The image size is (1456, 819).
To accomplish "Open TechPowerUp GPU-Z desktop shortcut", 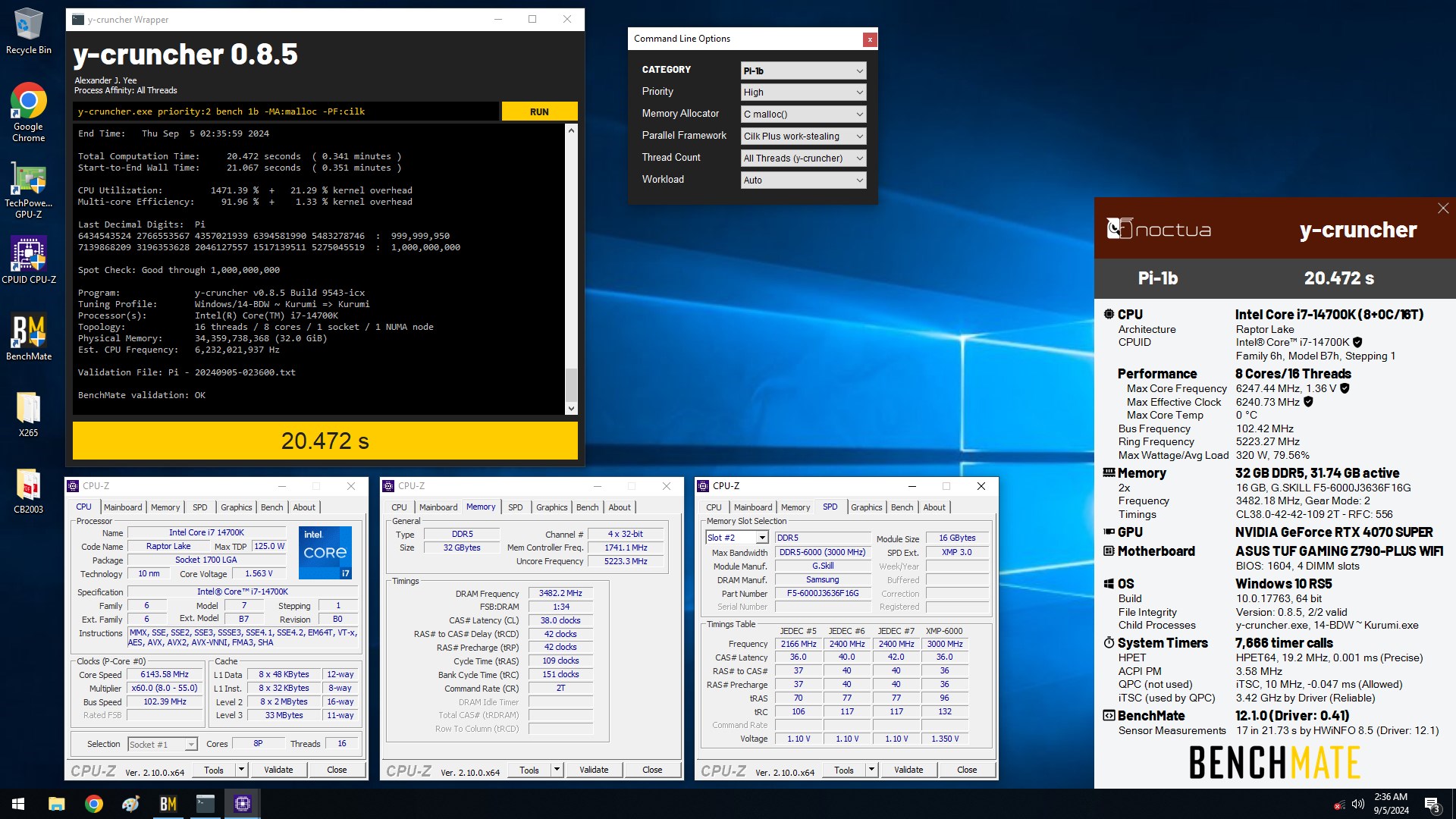I will (28, 191).
